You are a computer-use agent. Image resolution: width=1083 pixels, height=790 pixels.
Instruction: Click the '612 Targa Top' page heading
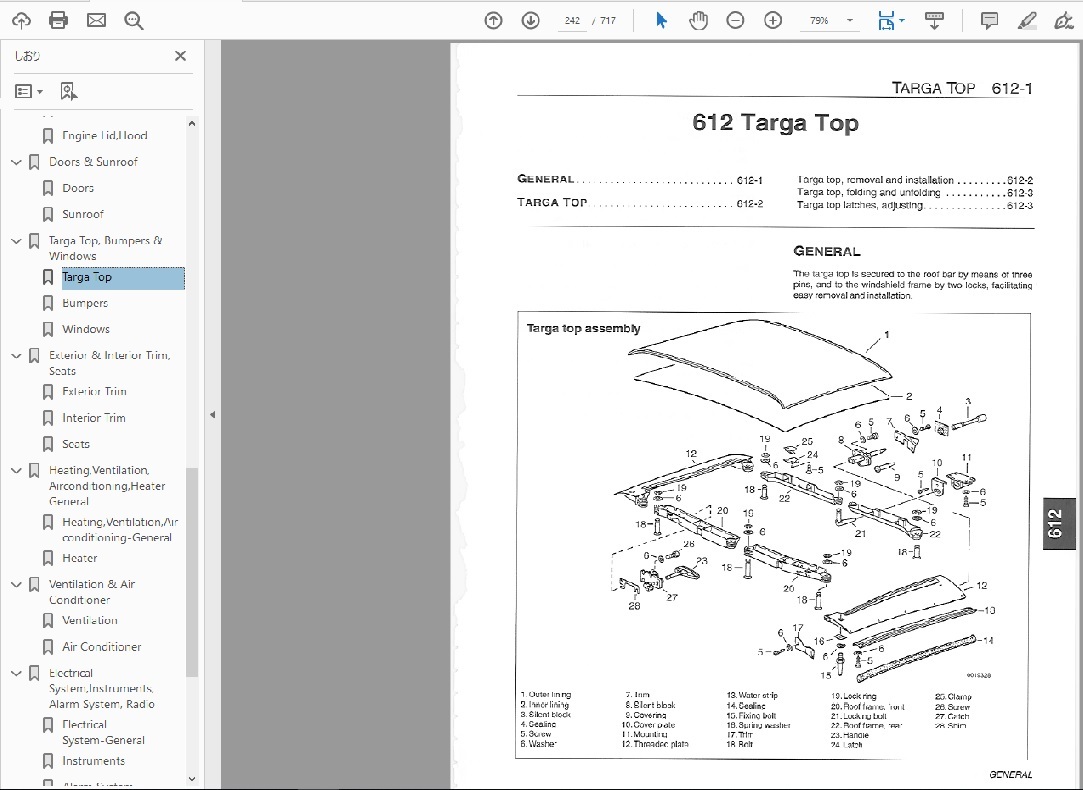coord(775,123)
